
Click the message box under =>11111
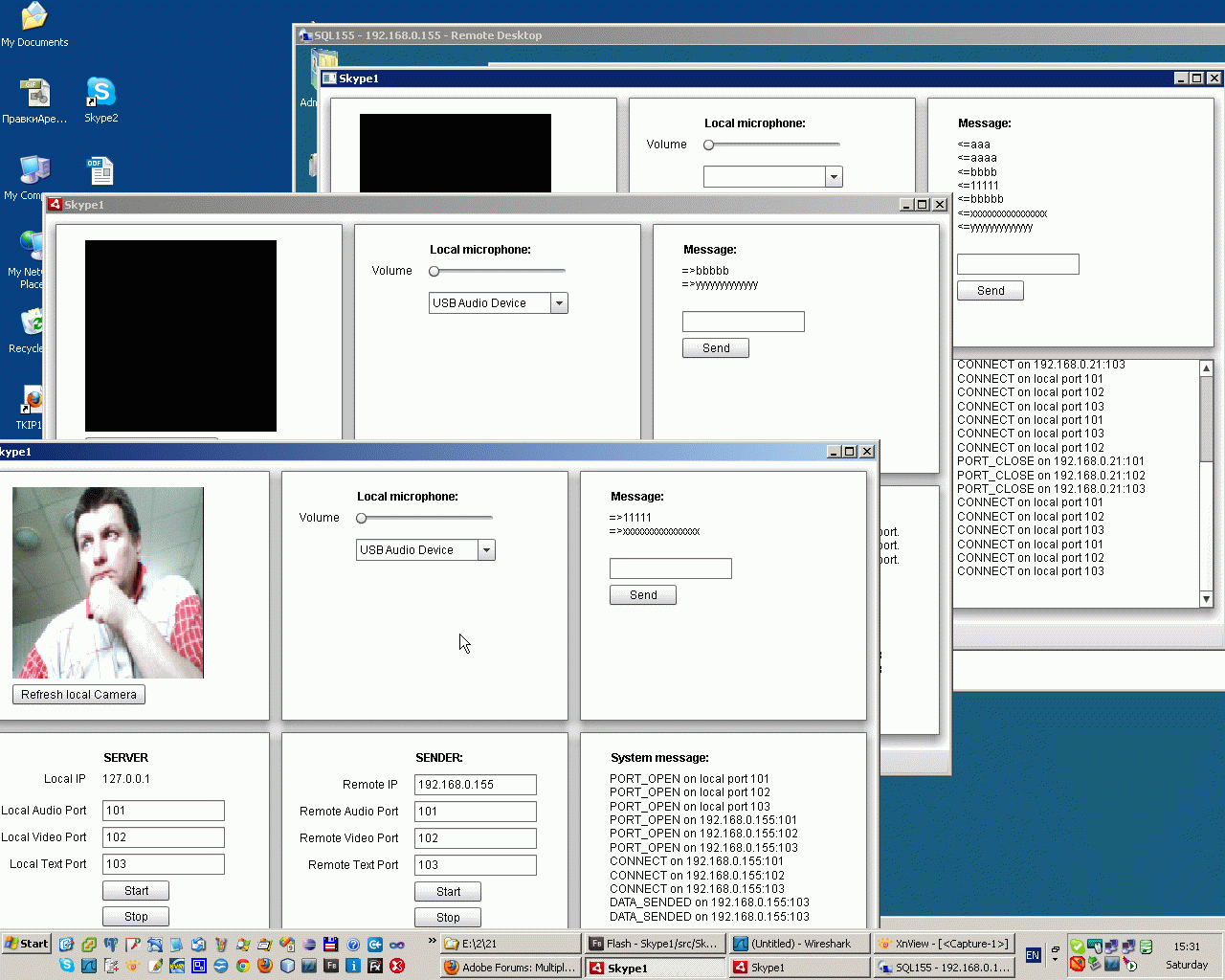click(671, 568)
